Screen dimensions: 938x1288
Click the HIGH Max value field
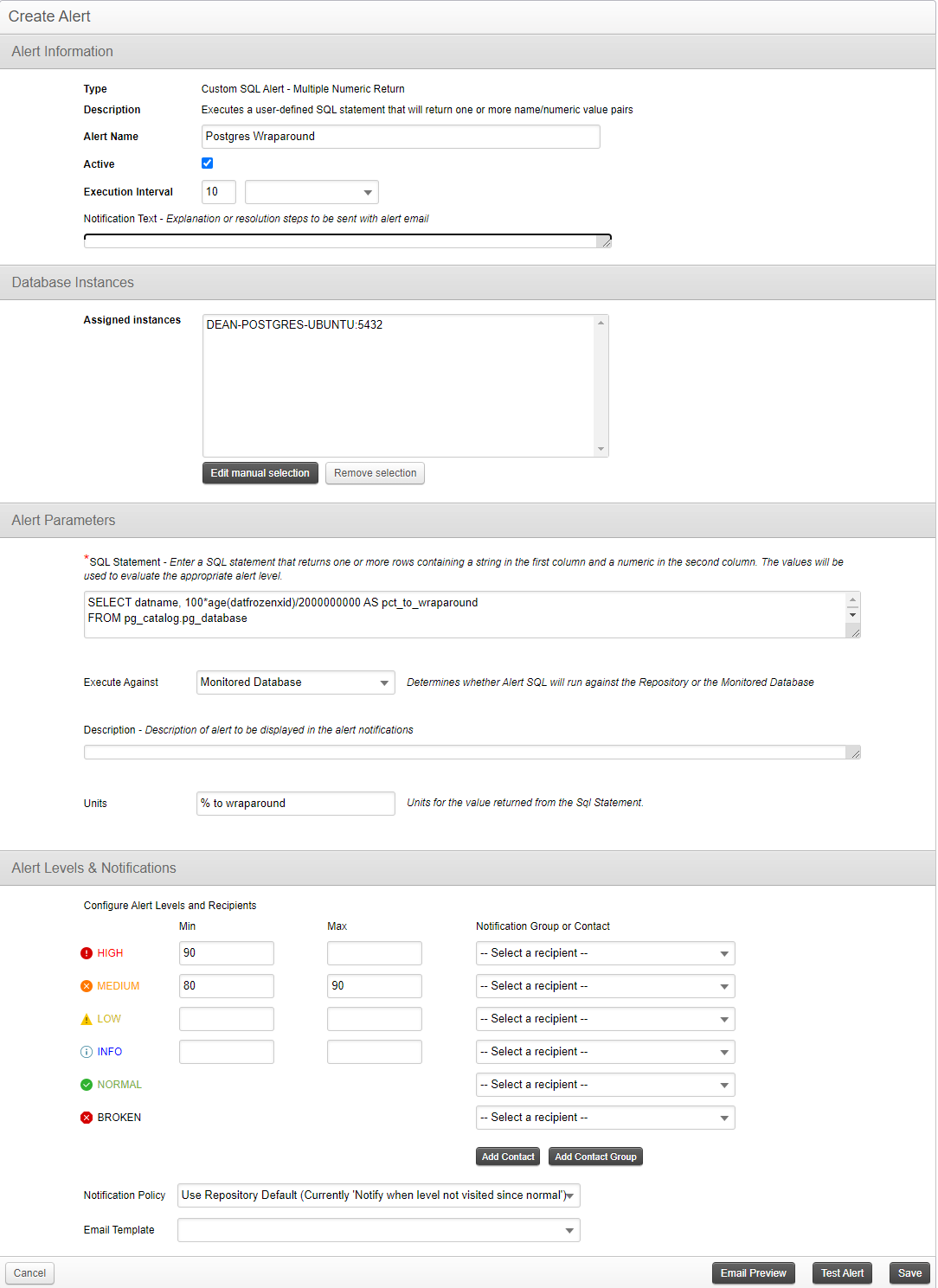click(375, 953)
